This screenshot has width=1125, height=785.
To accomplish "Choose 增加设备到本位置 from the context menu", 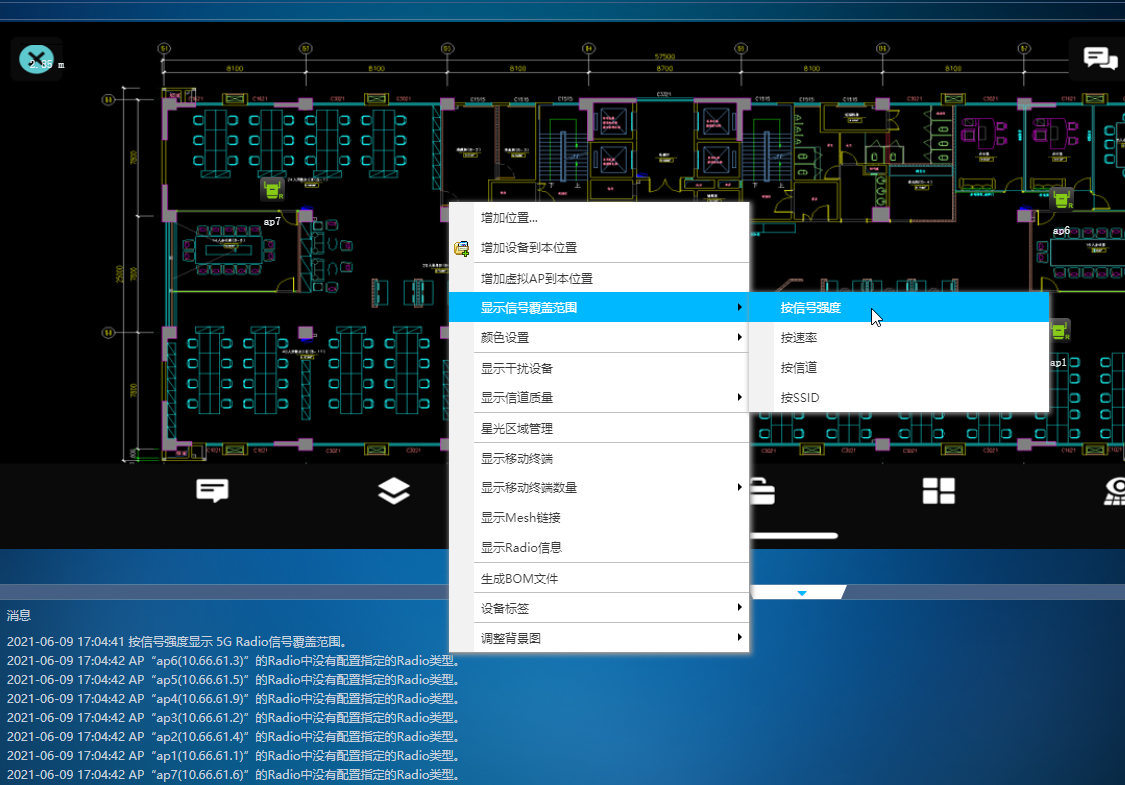I will pos(599,248).
